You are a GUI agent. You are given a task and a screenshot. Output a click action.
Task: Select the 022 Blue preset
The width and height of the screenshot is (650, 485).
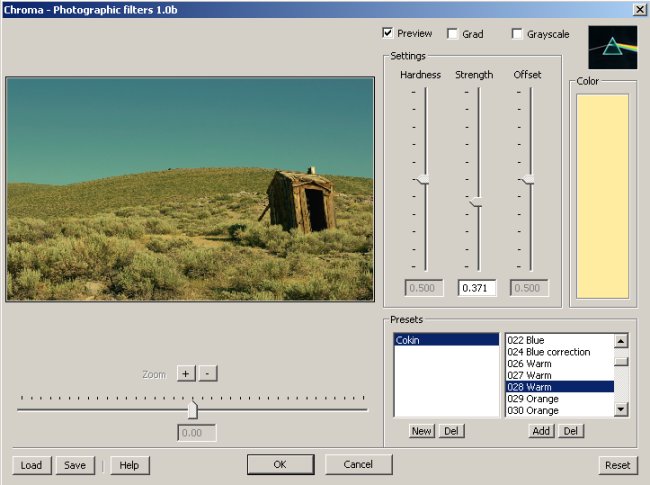click(558, 340)
